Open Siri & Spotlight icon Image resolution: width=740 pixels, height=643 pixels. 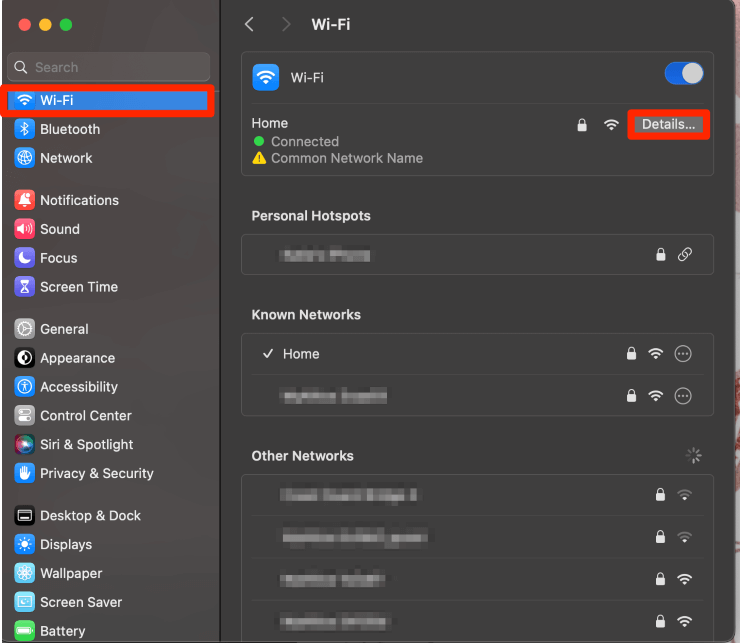25,444
